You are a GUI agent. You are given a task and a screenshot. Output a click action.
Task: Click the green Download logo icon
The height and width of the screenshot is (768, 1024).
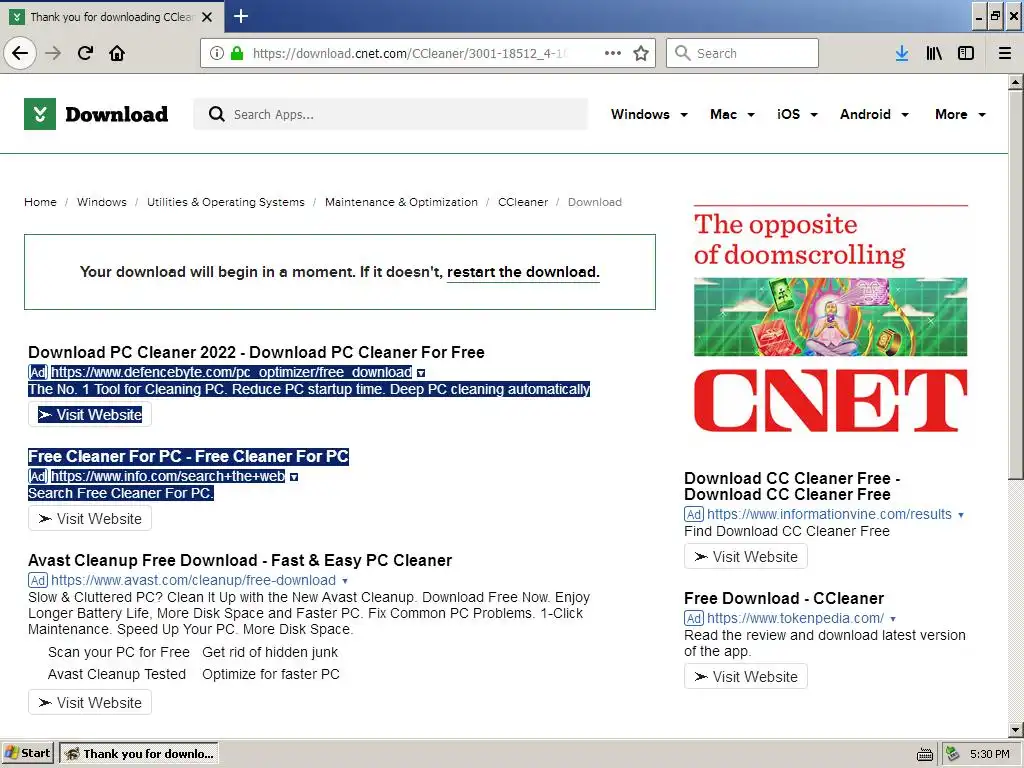click(40, 114)
